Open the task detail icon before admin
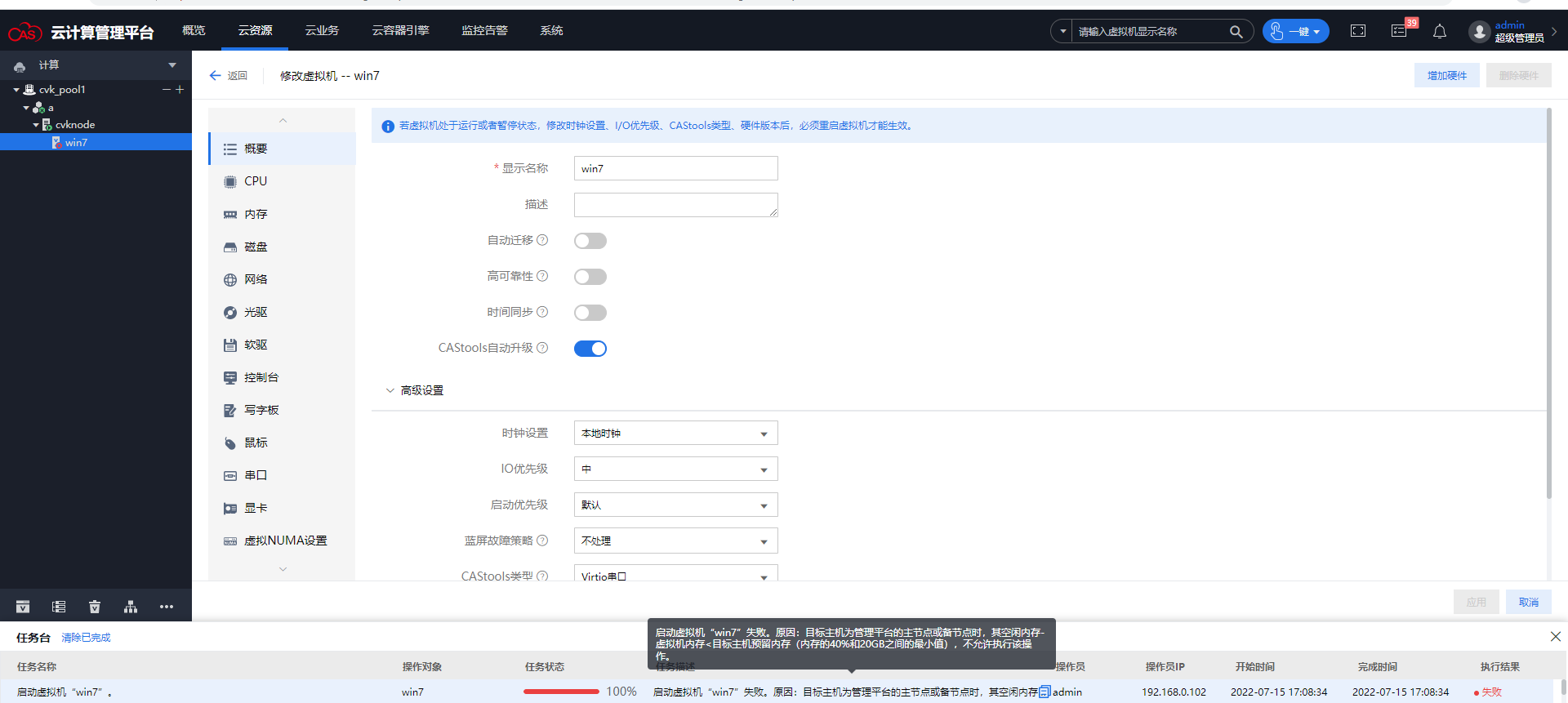 click(1045, 692)
